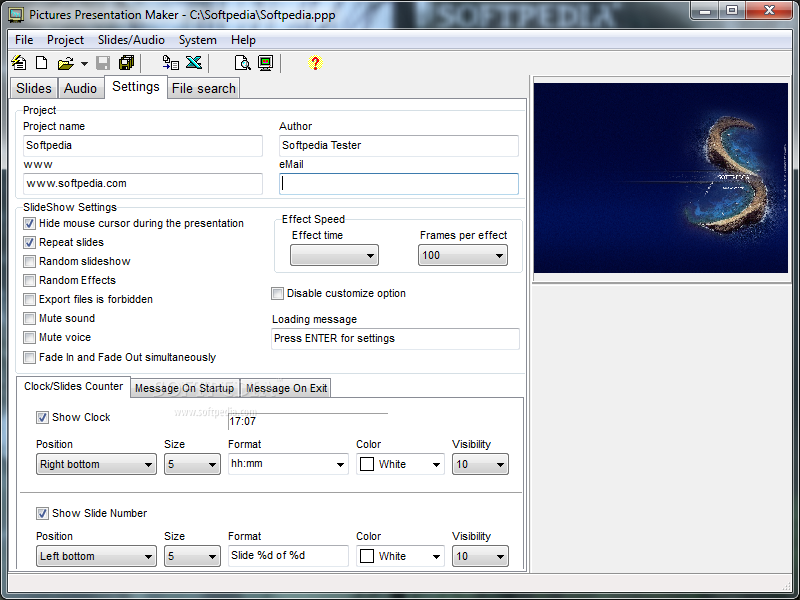Click the preview magnifier page icon
Image resolution: width=800 pixels, height=600 pixels.
tap(242, 63)
